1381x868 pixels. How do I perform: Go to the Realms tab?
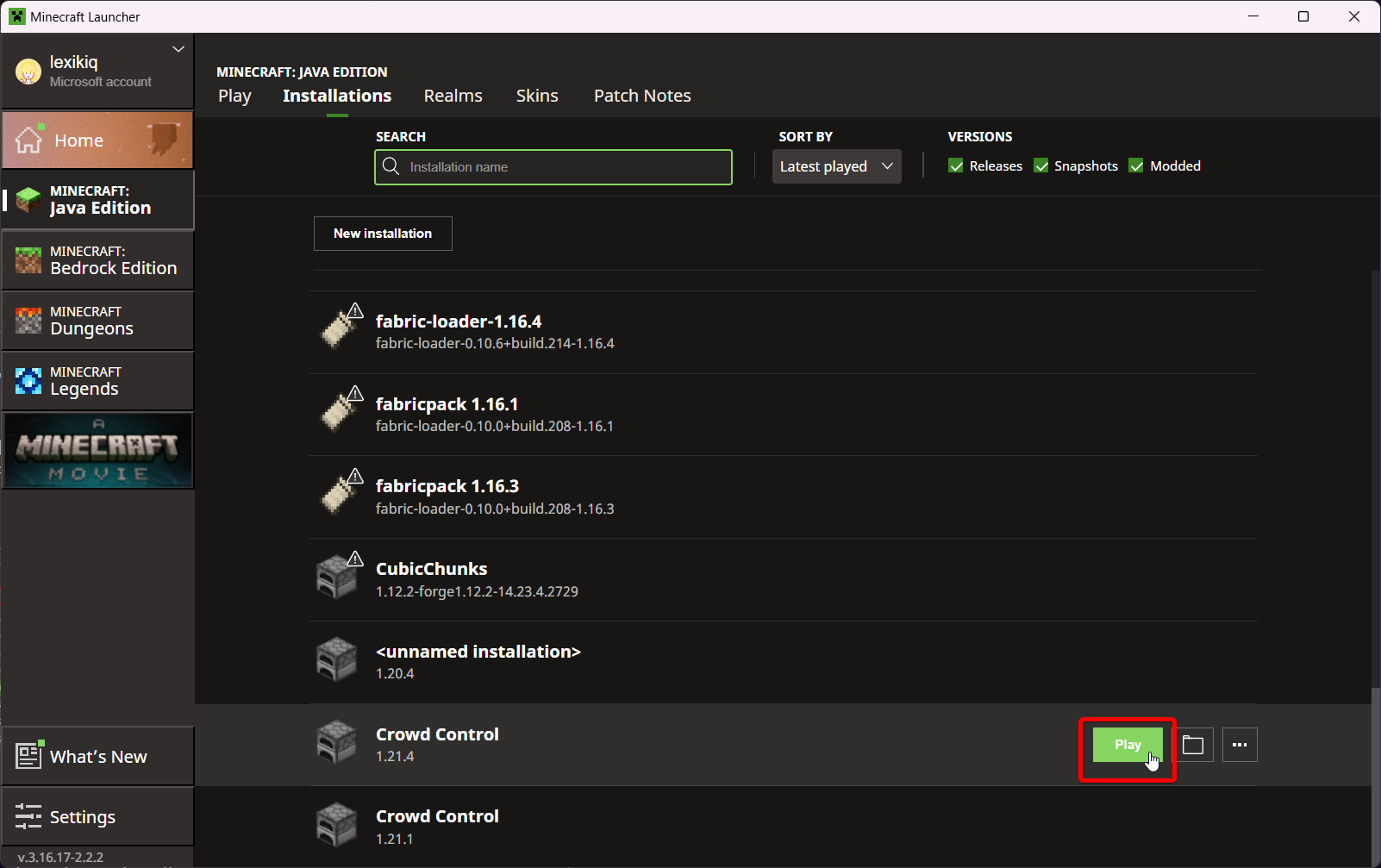tap(453, 96)
